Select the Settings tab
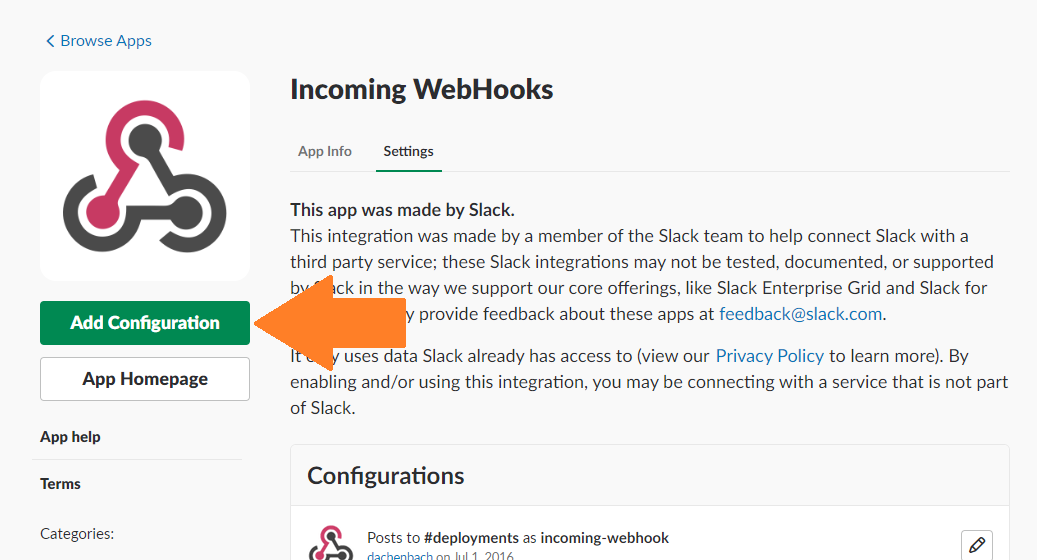The width and height of the screenshot is (1037, 560). click(408, 151)
